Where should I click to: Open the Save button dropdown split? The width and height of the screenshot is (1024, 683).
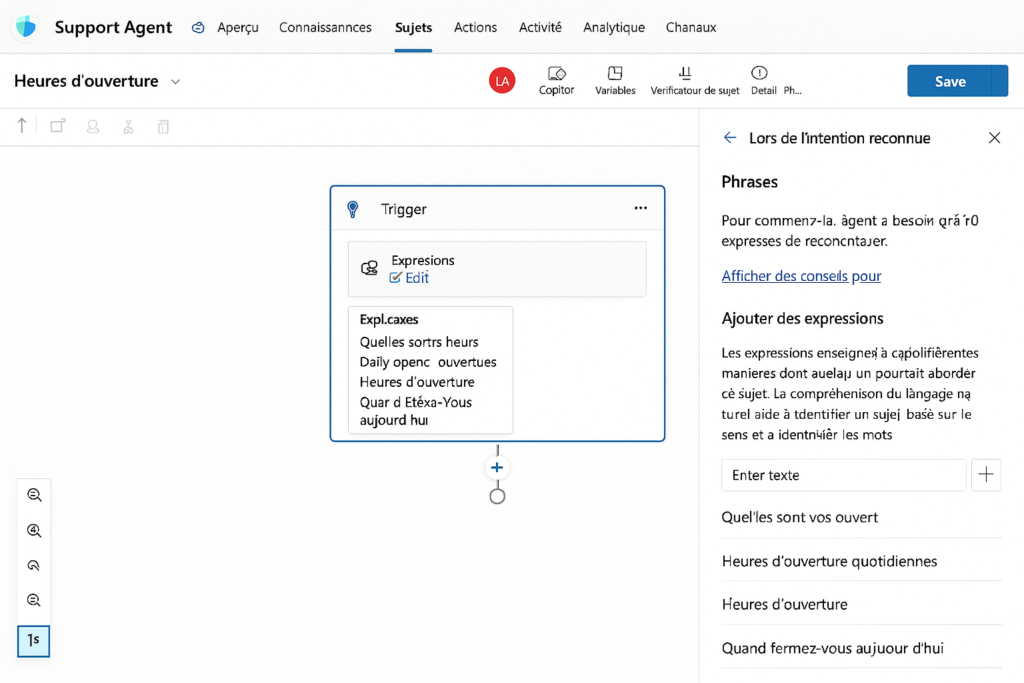pos(1000,81)
